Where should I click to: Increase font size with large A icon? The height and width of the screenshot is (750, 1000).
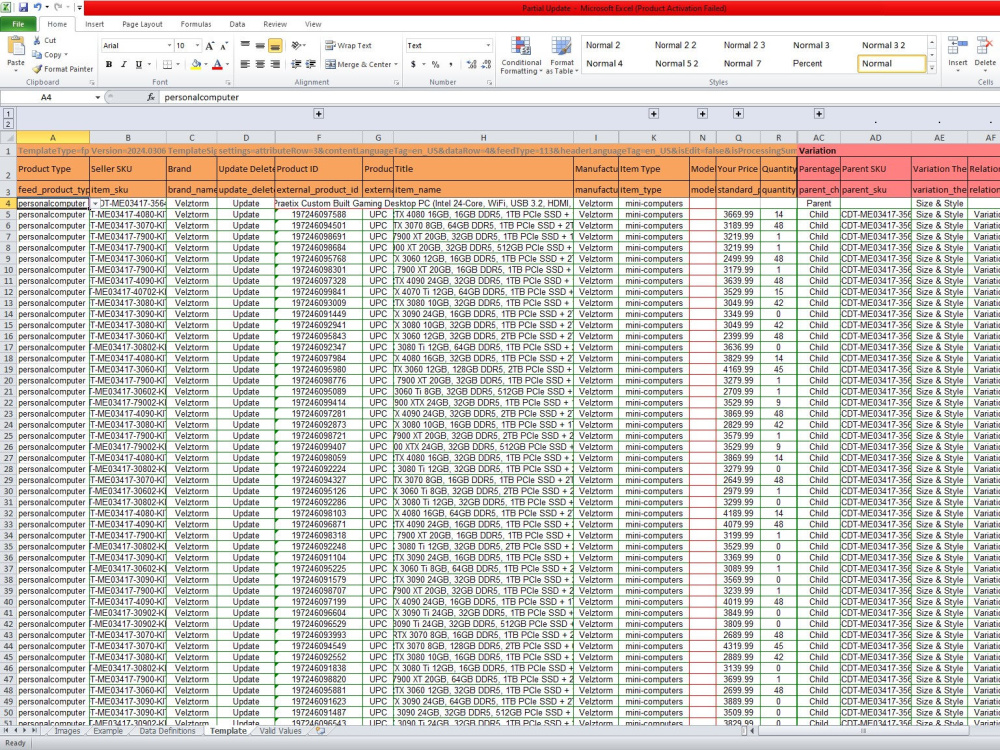[x=210, y=45]
